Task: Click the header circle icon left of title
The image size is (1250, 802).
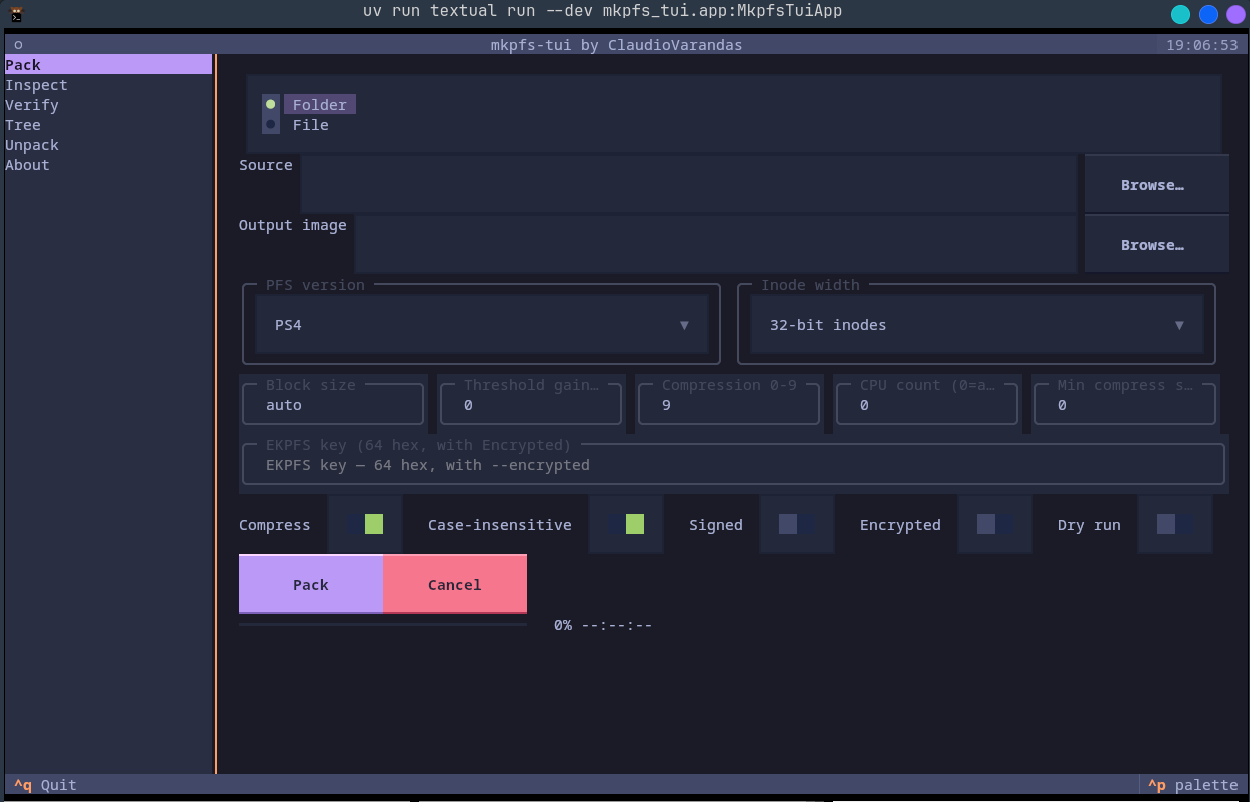Action: point(18,45)
